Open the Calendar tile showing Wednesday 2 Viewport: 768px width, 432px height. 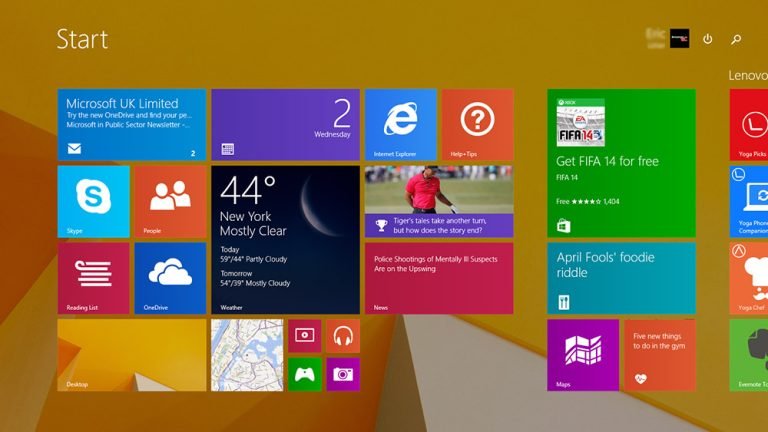pyautogui.click(x=286, y=125)
